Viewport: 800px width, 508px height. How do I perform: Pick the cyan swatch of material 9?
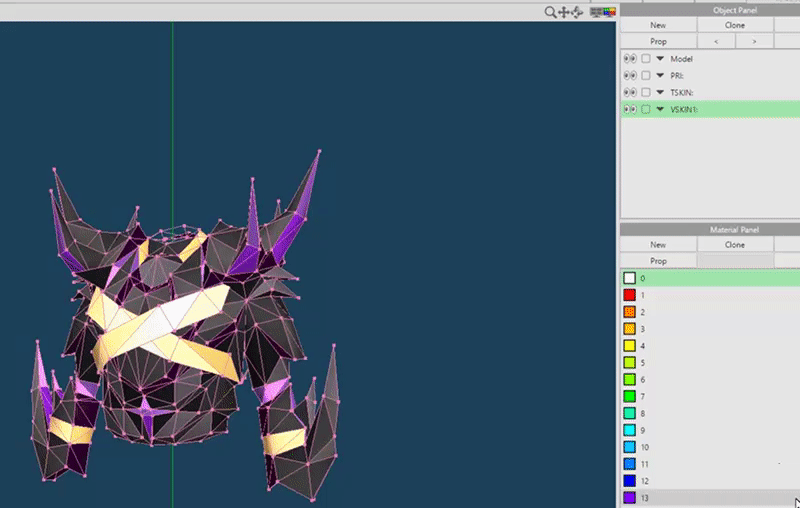click(x=630, y=430)
